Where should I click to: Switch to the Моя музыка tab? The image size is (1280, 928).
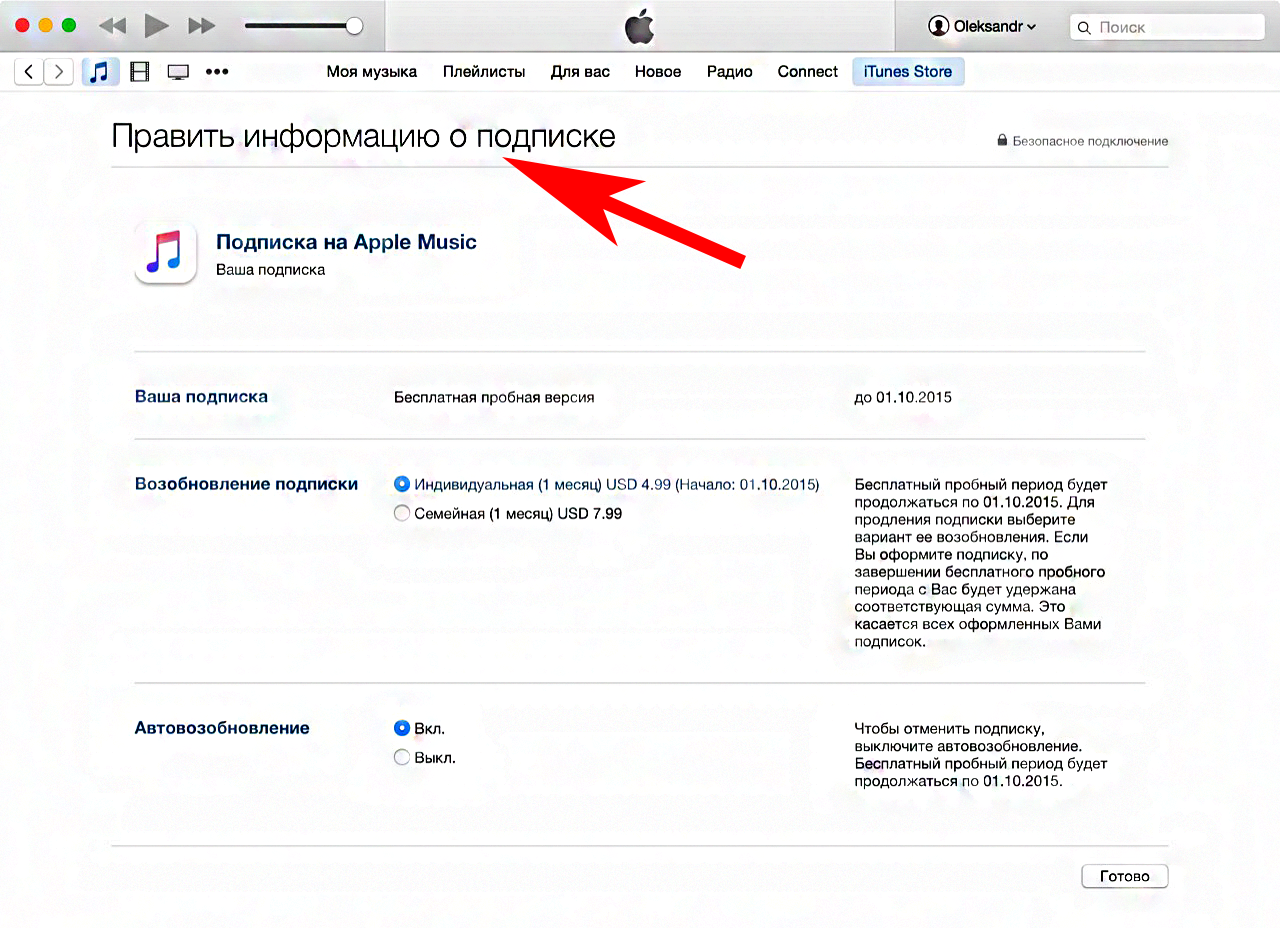pyautogui.click(x=372, y=71)
